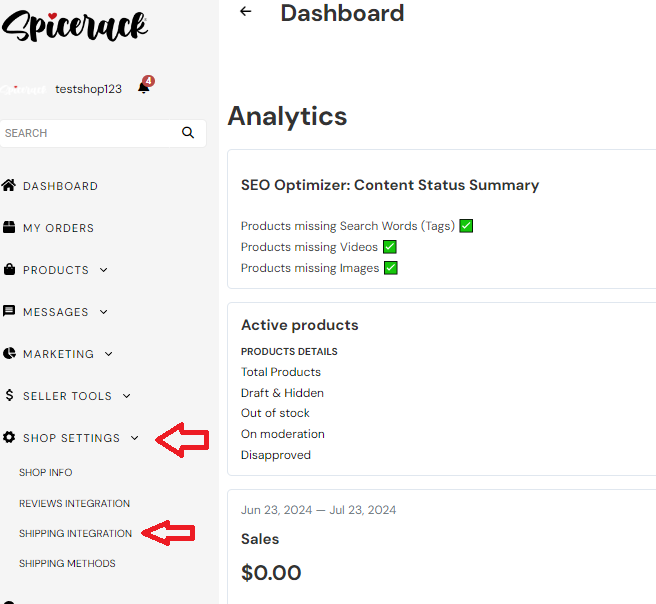Image resolution: width=656 pixels, height=604 pixels.
Task: Click the green check beside missing Videos
Action: (390, 247)
